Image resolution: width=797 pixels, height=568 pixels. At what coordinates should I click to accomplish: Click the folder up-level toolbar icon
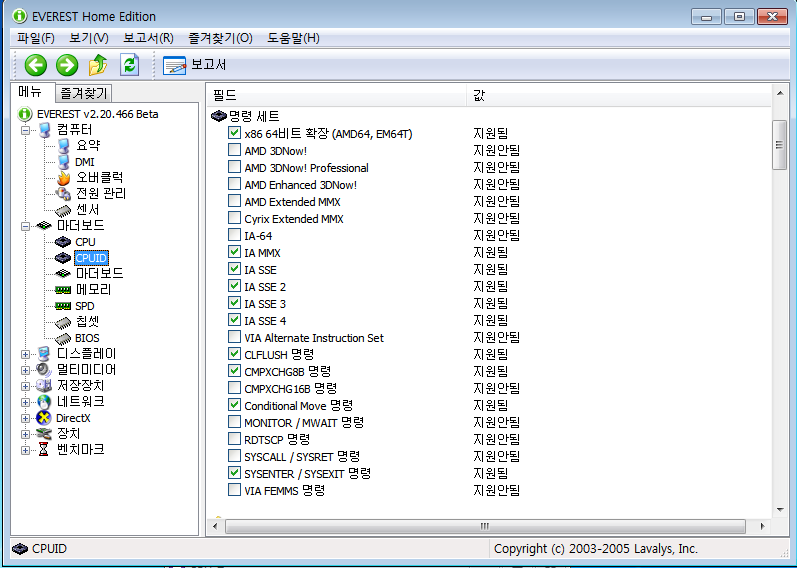98,65
